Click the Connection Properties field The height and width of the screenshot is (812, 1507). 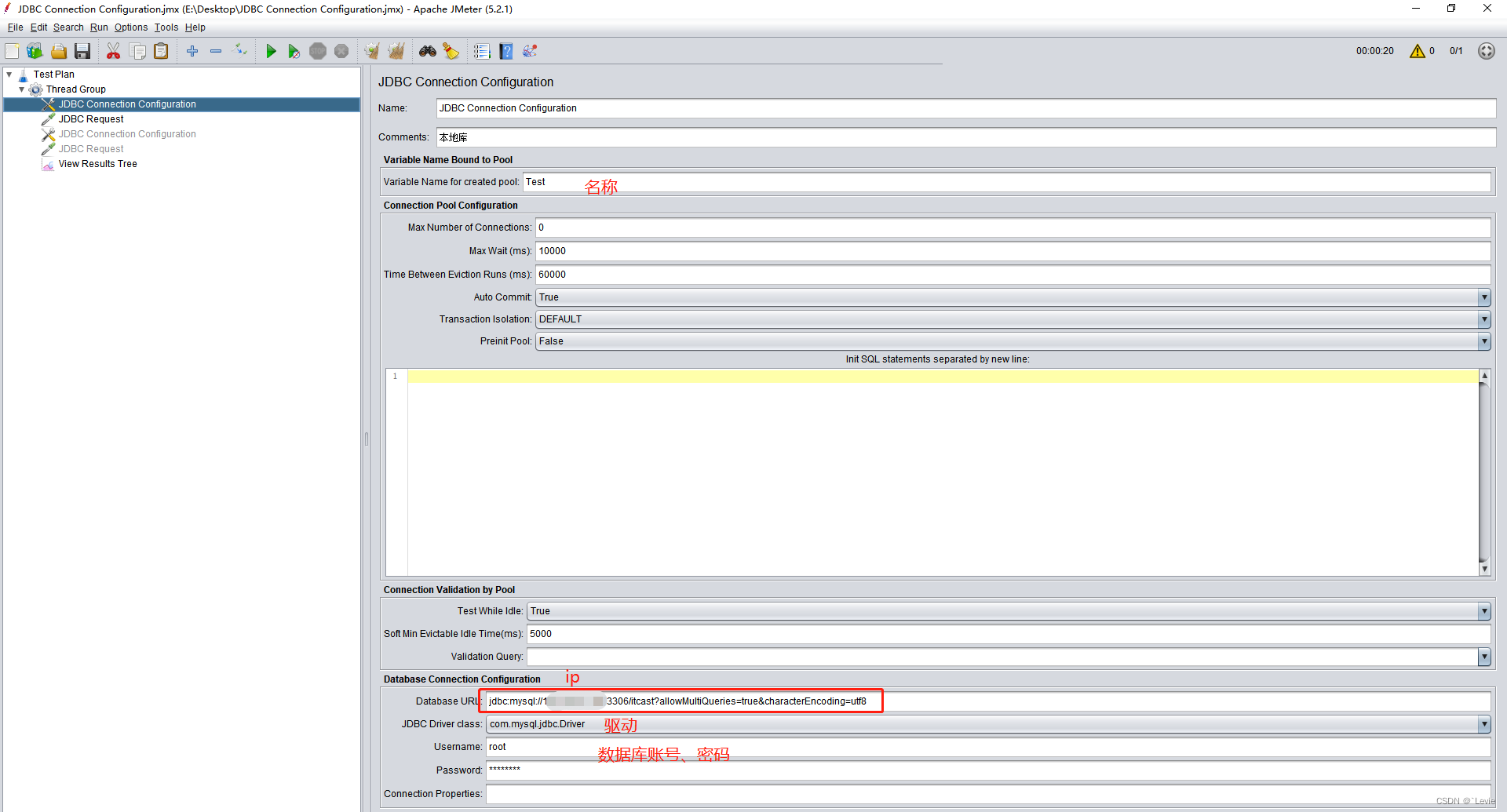[x=987, y=794]
